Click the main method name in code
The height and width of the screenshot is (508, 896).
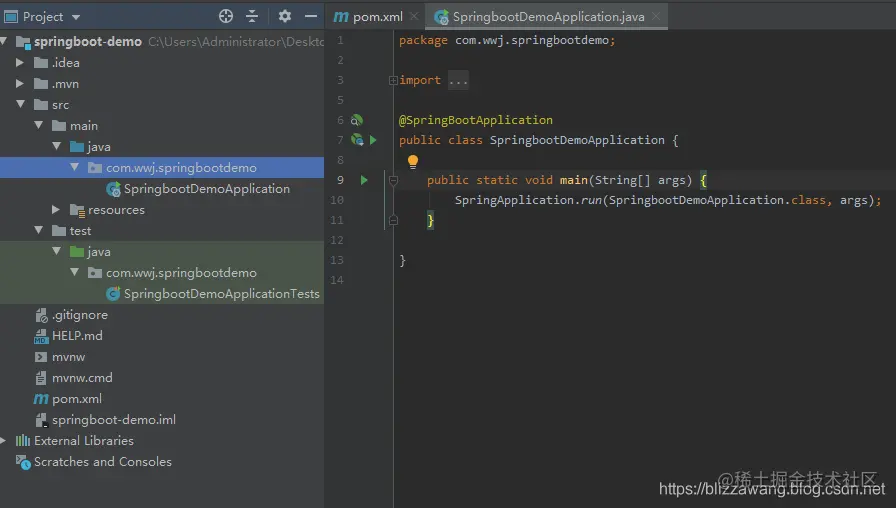click(574, 180)
